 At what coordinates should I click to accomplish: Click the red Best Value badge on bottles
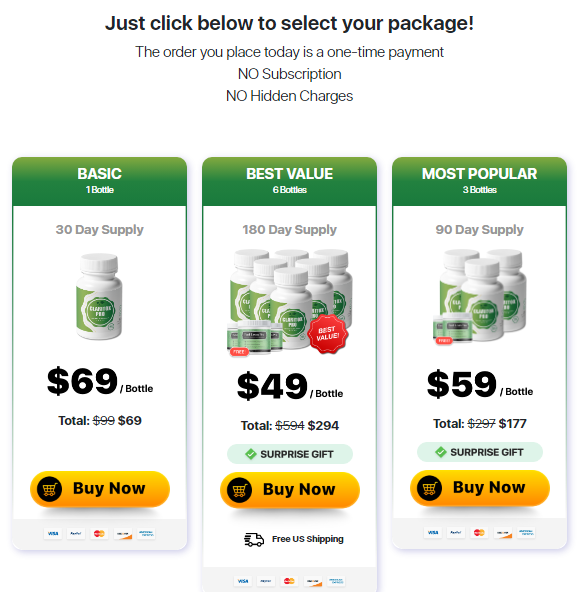327,334
